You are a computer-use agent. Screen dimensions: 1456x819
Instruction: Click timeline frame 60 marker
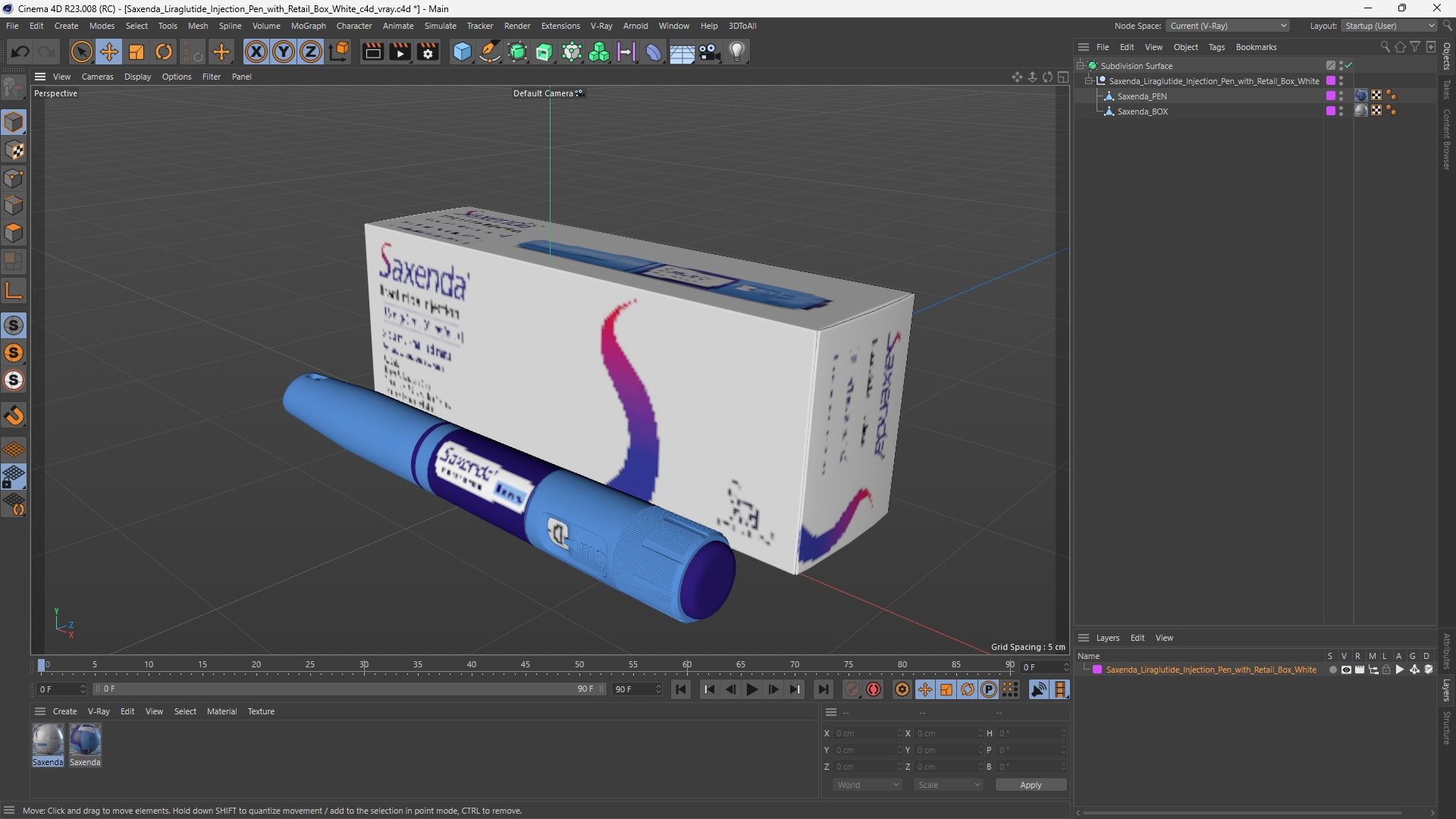[x=686, y=665]
